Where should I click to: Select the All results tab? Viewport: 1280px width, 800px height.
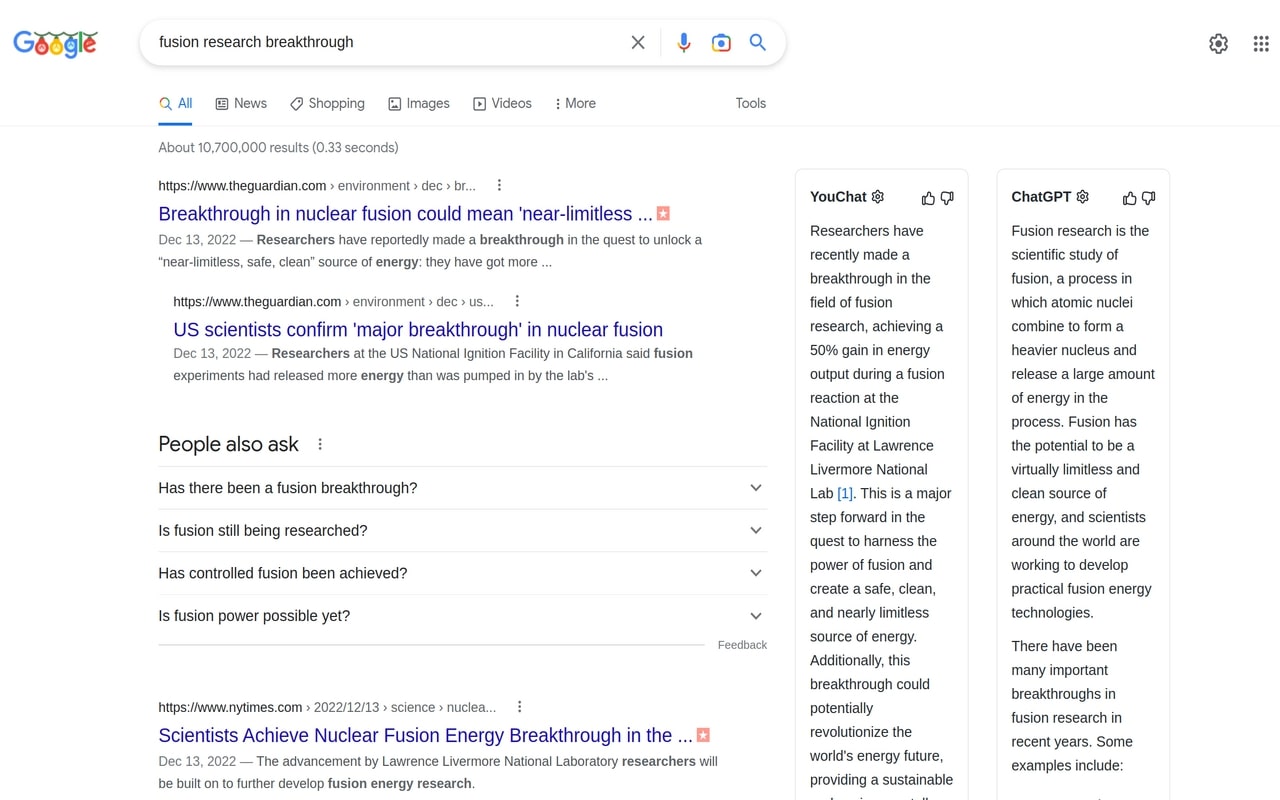pyautogui.click(x=175, y=103)
